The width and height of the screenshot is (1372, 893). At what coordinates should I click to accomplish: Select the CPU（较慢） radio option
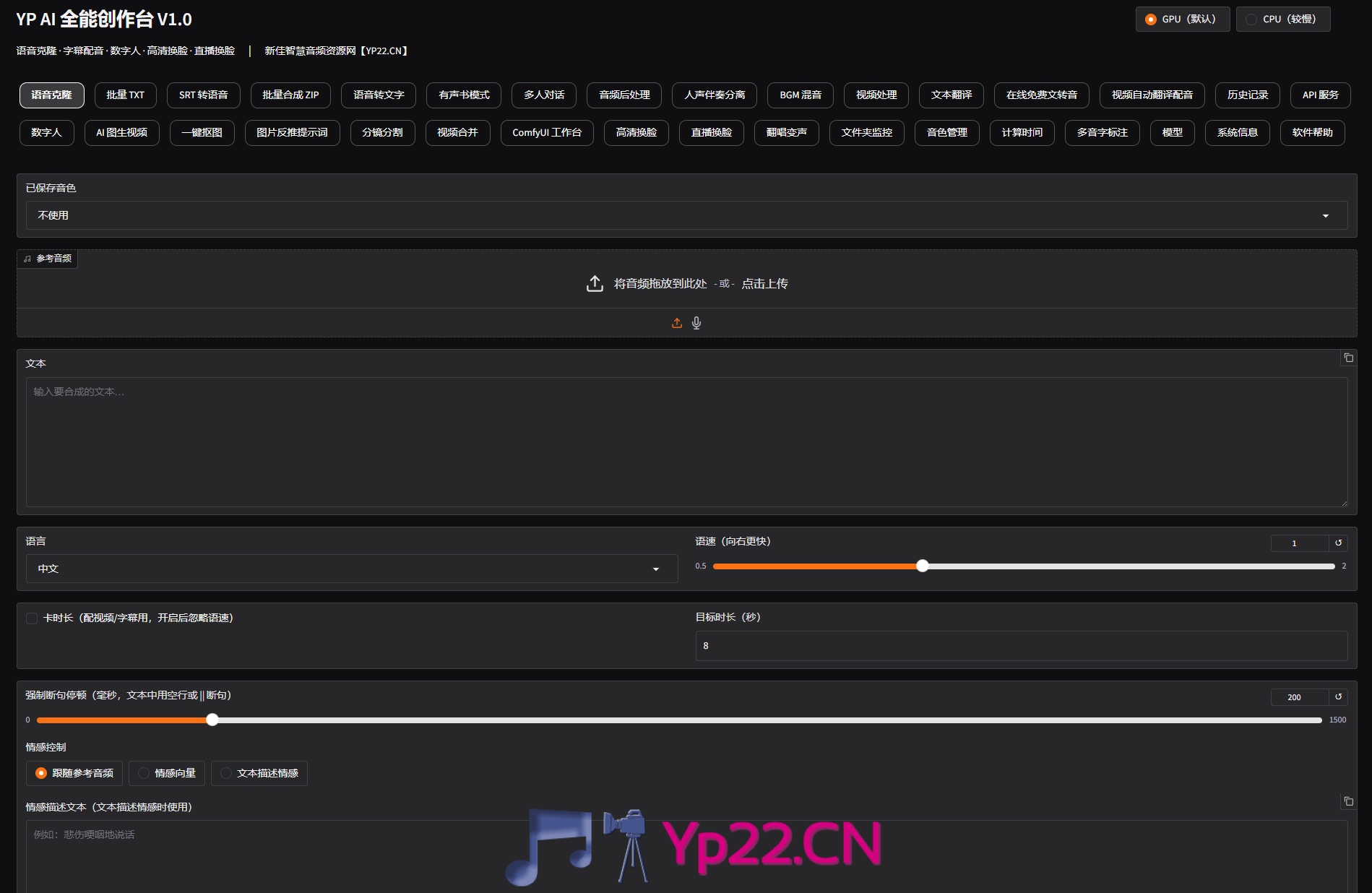1283,19
